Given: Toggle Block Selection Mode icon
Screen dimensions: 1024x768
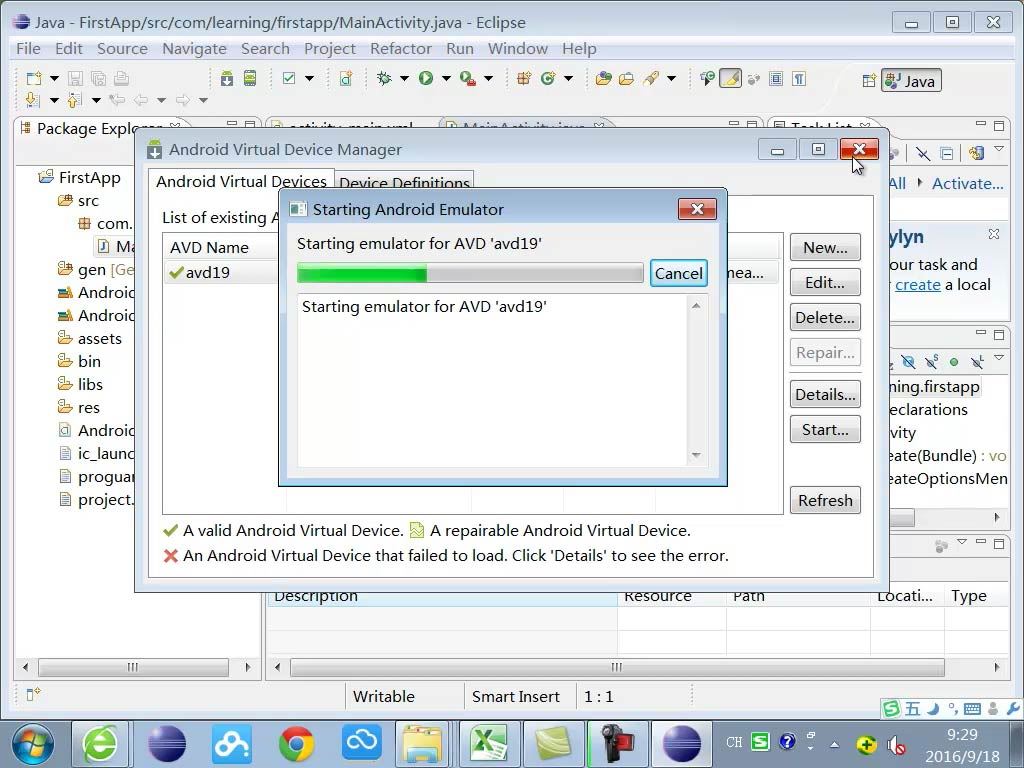Looking at the screenshot, I should (x=776, y=78).
